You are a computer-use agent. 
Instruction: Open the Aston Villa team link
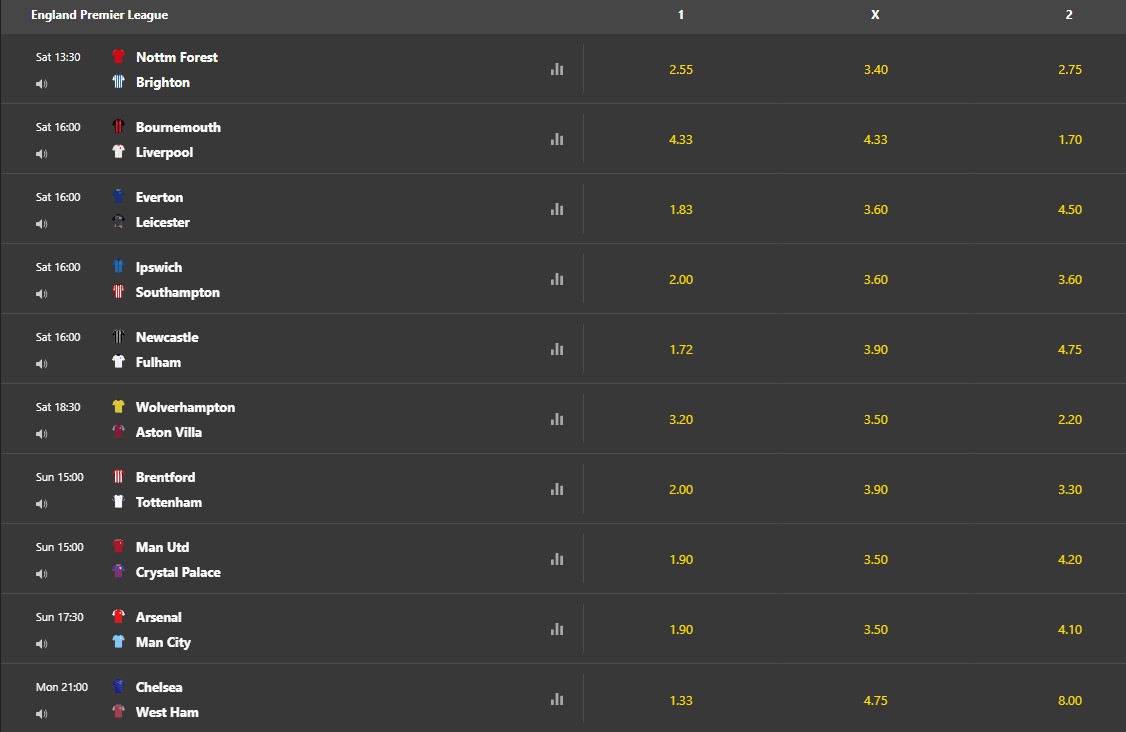[x=169, y=432]
